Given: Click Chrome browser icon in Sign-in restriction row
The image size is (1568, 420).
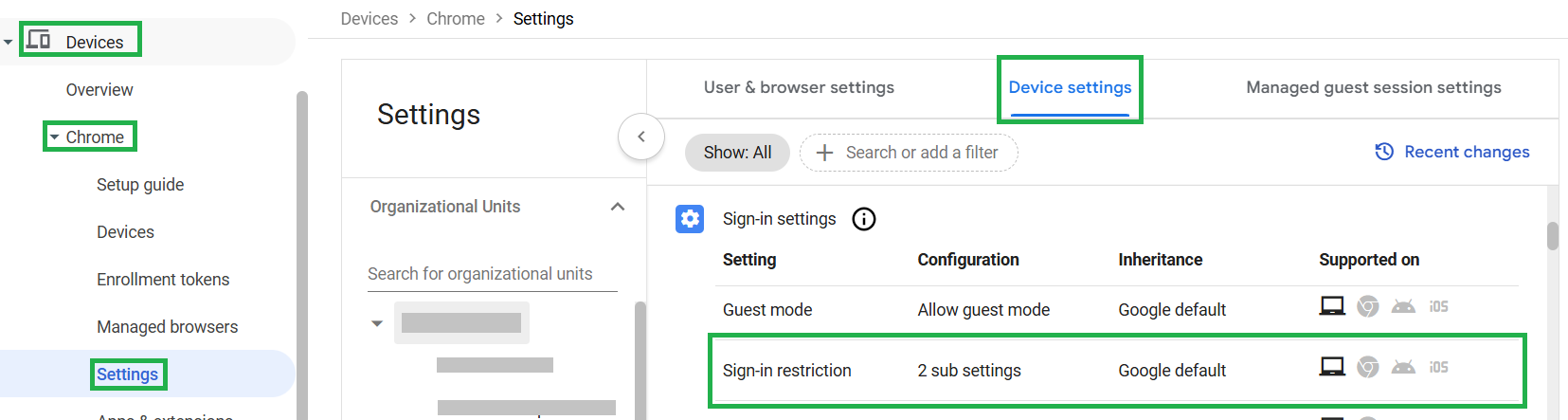Looking at the screenshot, I should tap(1367, 367).
